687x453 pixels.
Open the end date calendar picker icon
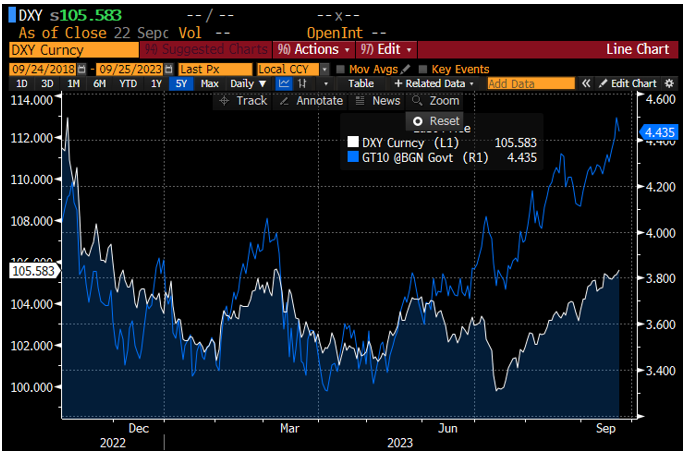point(169,69)
